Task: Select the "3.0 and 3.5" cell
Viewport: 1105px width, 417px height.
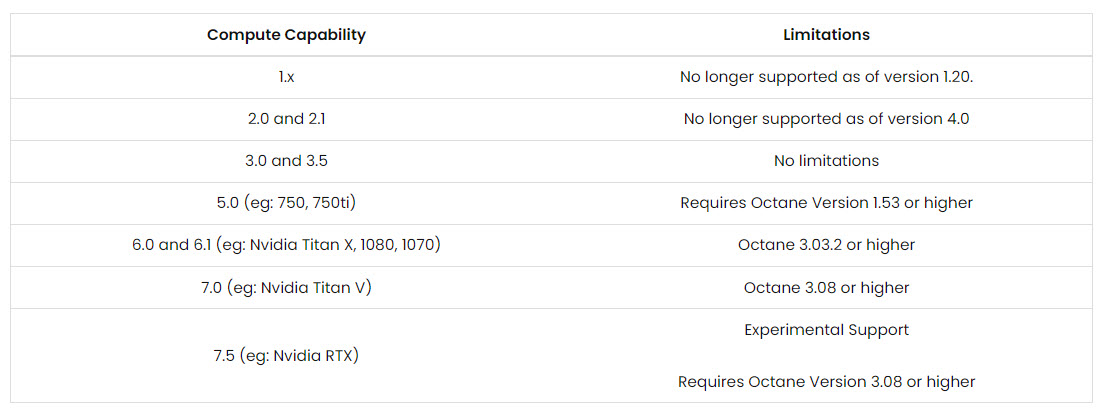Action: (x=286, y=161)
